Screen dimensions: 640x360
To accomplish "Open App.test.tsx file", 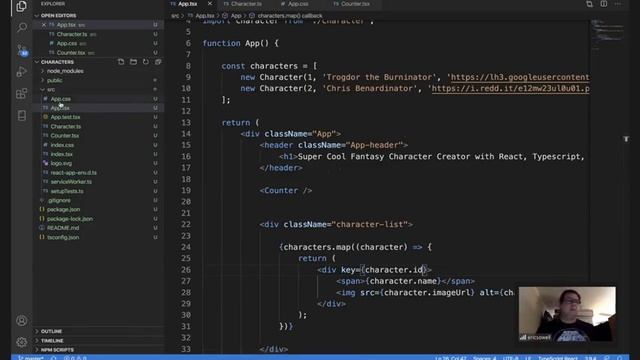I will click(x=65, y=117).
